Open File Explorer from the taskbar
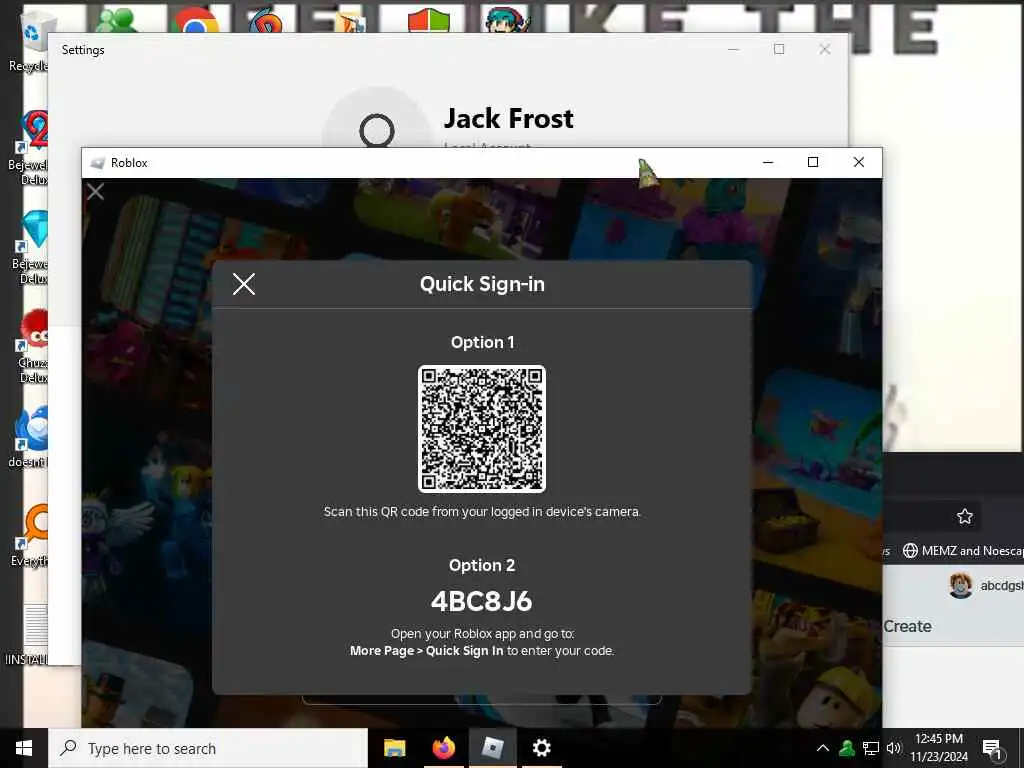Screen dimensions: 1024x768 click(x=394, y=748)
